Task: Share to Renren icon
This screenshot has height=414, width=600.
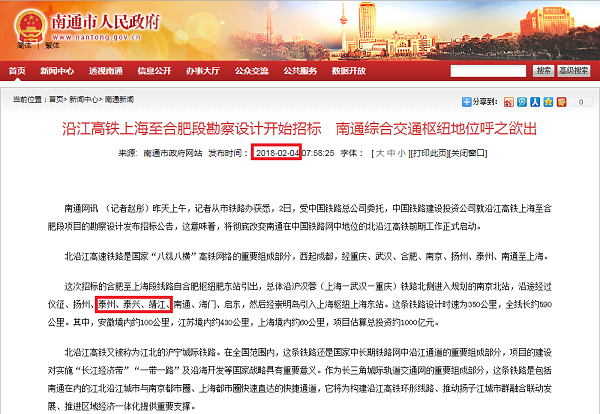Action: tap(535, 102)
